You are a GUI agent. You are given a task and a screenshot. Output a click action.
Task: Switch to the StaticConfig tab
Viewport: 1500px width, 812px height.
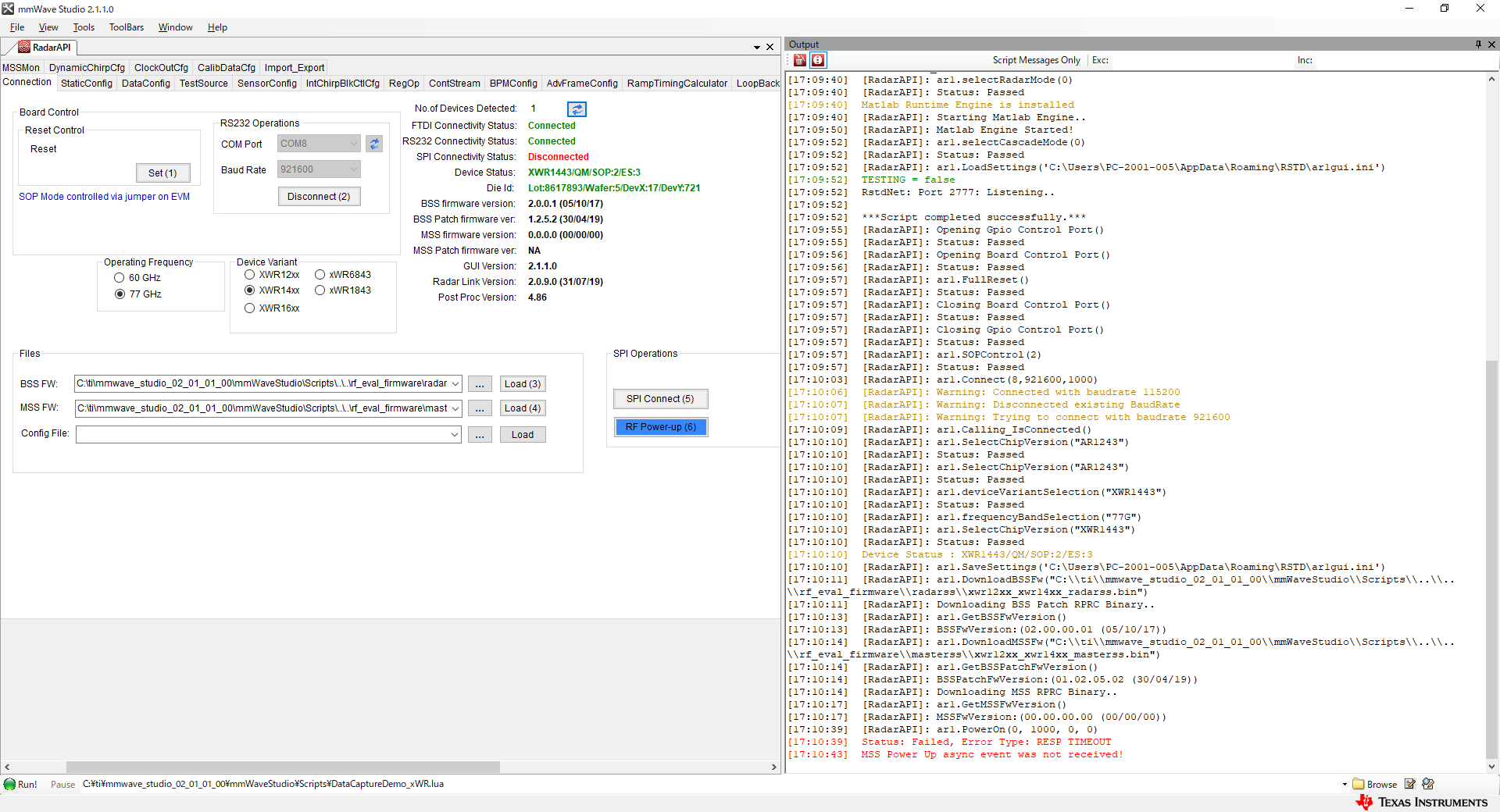click(87, 84)
